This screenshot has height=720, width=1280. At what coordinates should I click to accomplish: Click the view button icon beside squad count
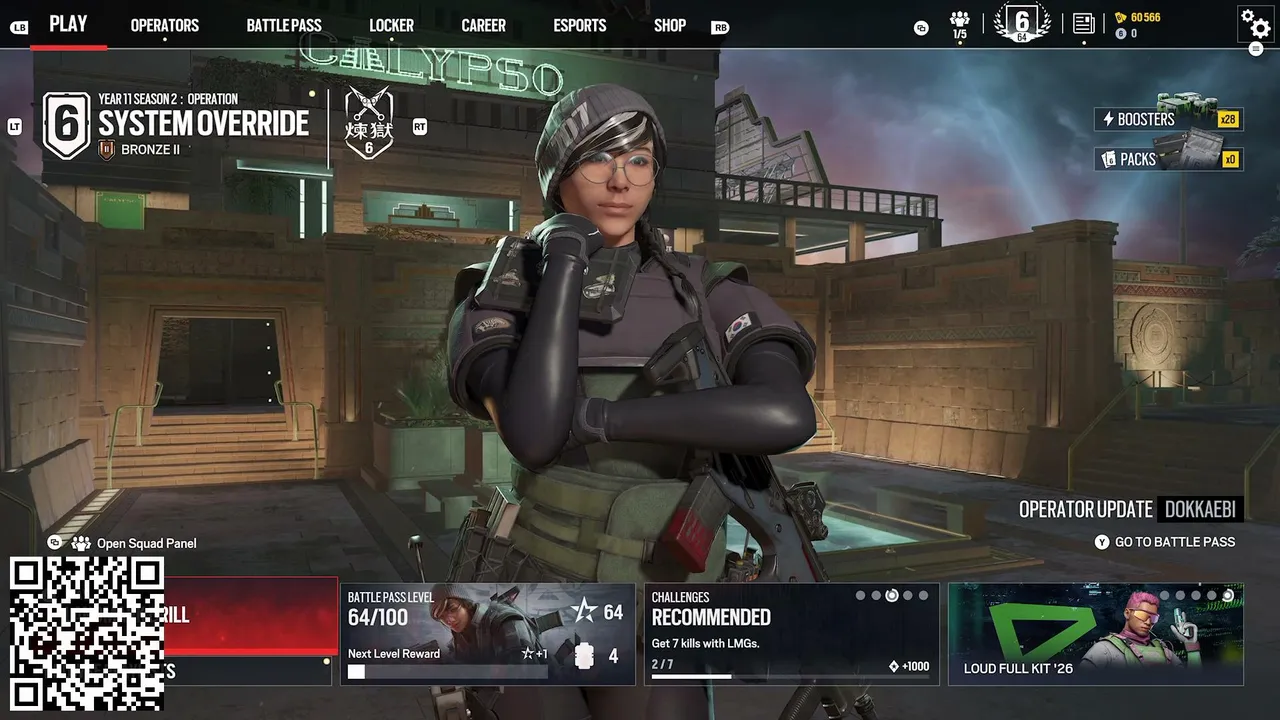tap(921, 28)
